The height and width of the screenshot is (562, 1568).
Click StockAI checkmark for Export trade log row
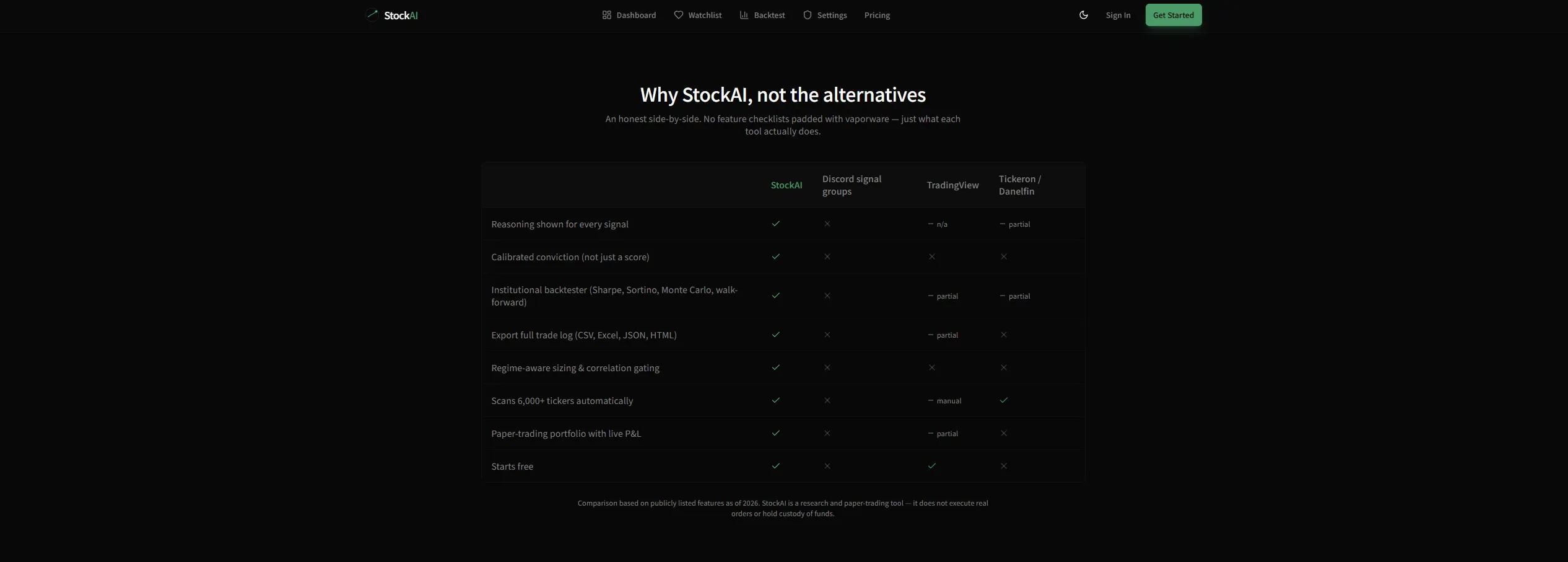[776, 335]
